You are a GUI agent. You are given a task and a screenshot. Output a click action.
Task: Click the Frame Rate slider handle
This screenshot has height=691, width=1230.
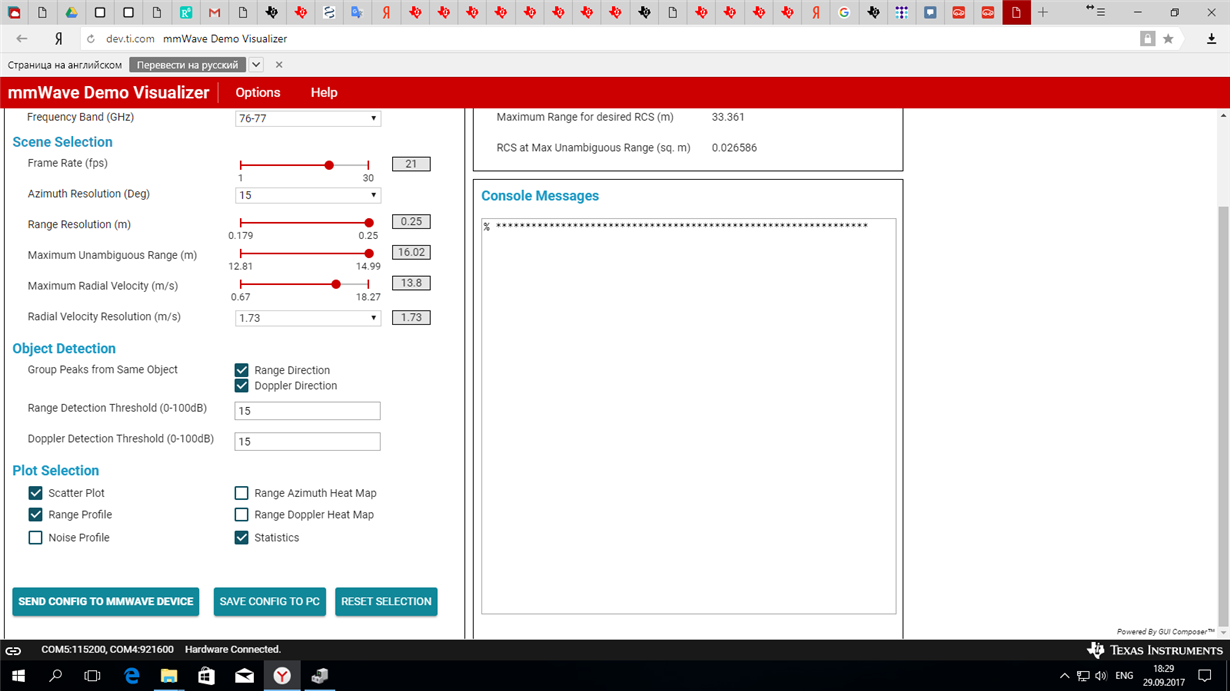tap(329, 165)
